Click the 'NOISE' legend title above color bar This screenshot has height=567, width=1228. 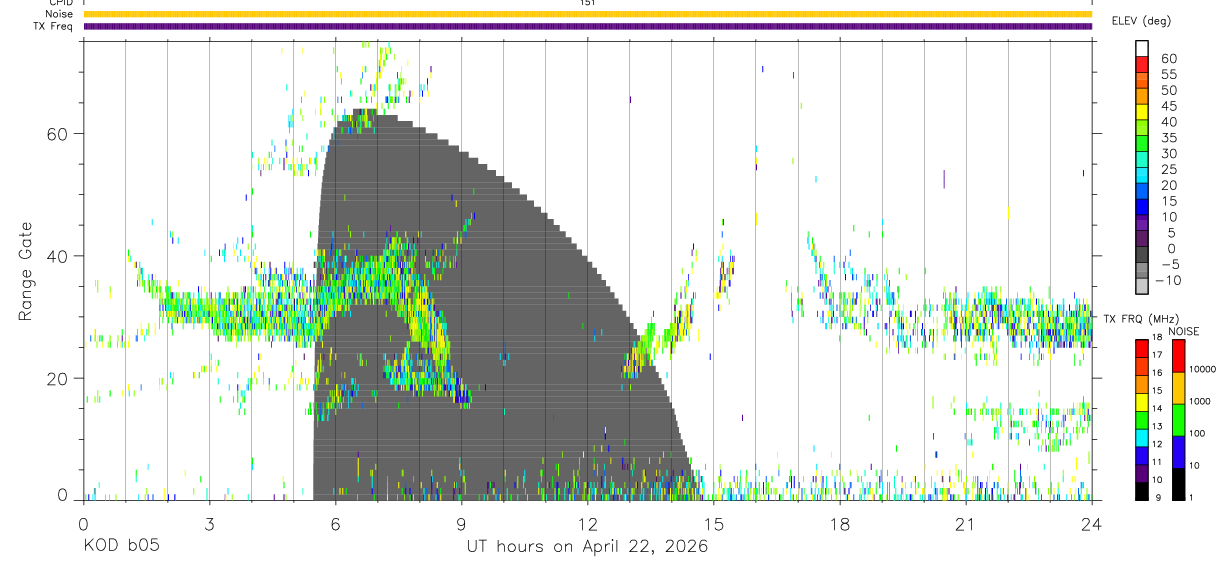pyautogui.click(x=1184, y=331)
